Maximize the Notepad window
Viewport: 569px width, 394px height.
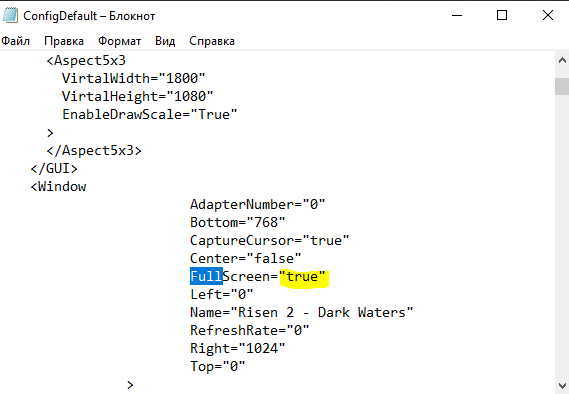point(502,16)
